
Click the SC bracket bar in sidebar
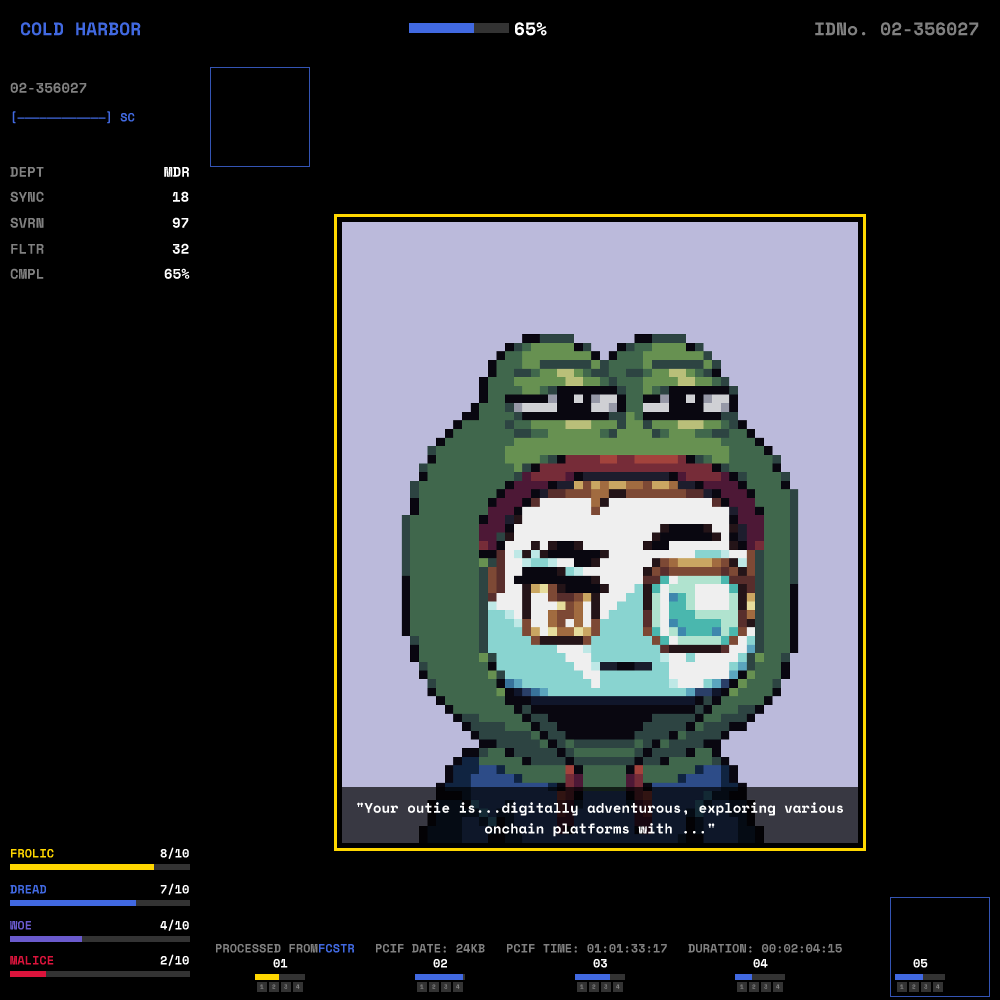pos(73,117)
